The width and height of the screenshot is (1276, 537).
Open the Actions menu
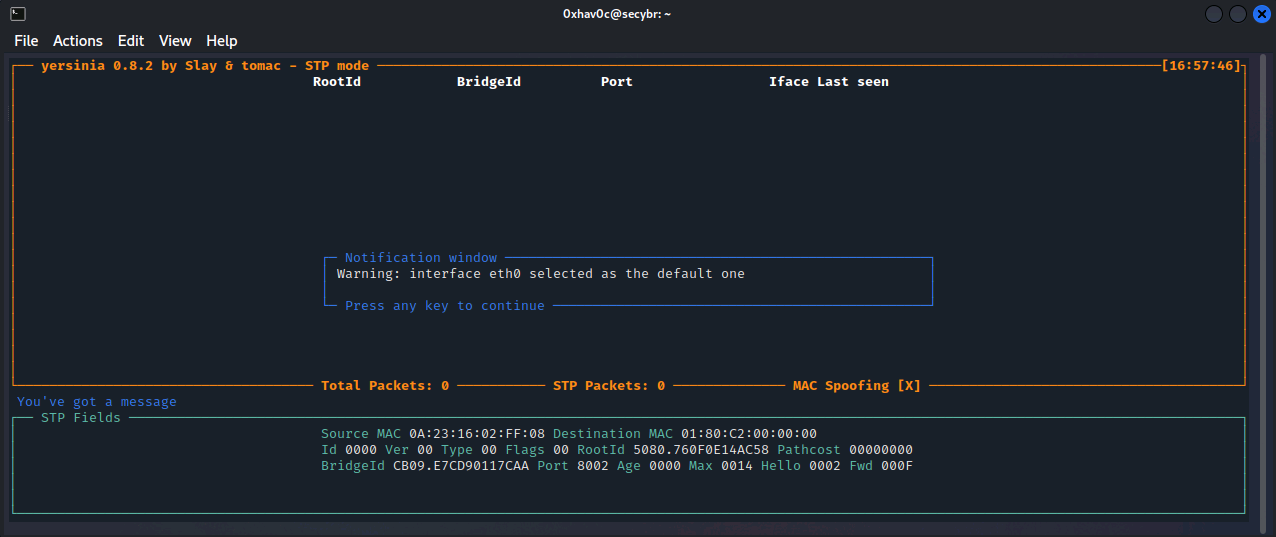click(78, 41)
